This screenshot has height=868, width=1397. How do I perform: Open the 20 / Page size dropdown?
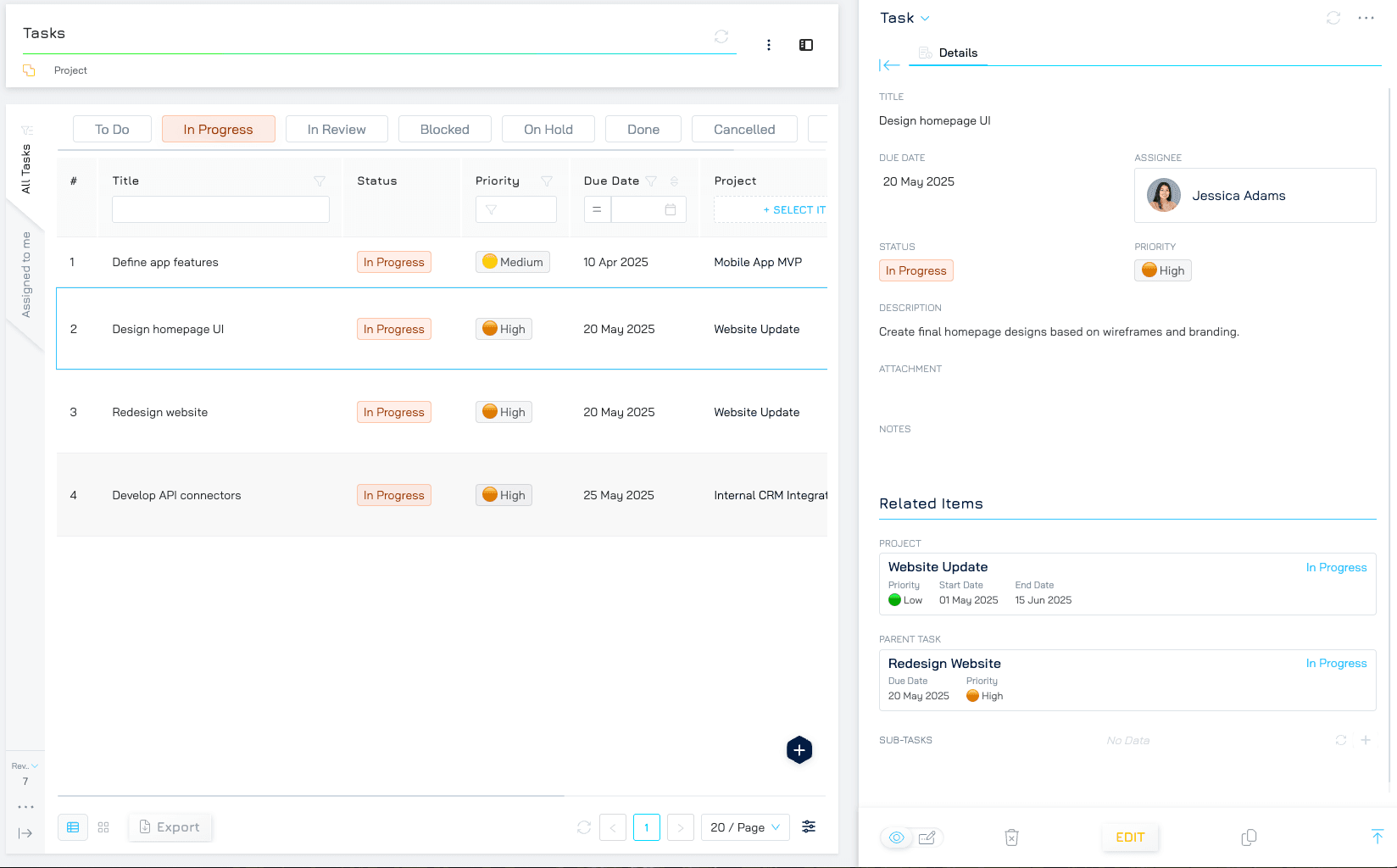click(x=745, y=827)
